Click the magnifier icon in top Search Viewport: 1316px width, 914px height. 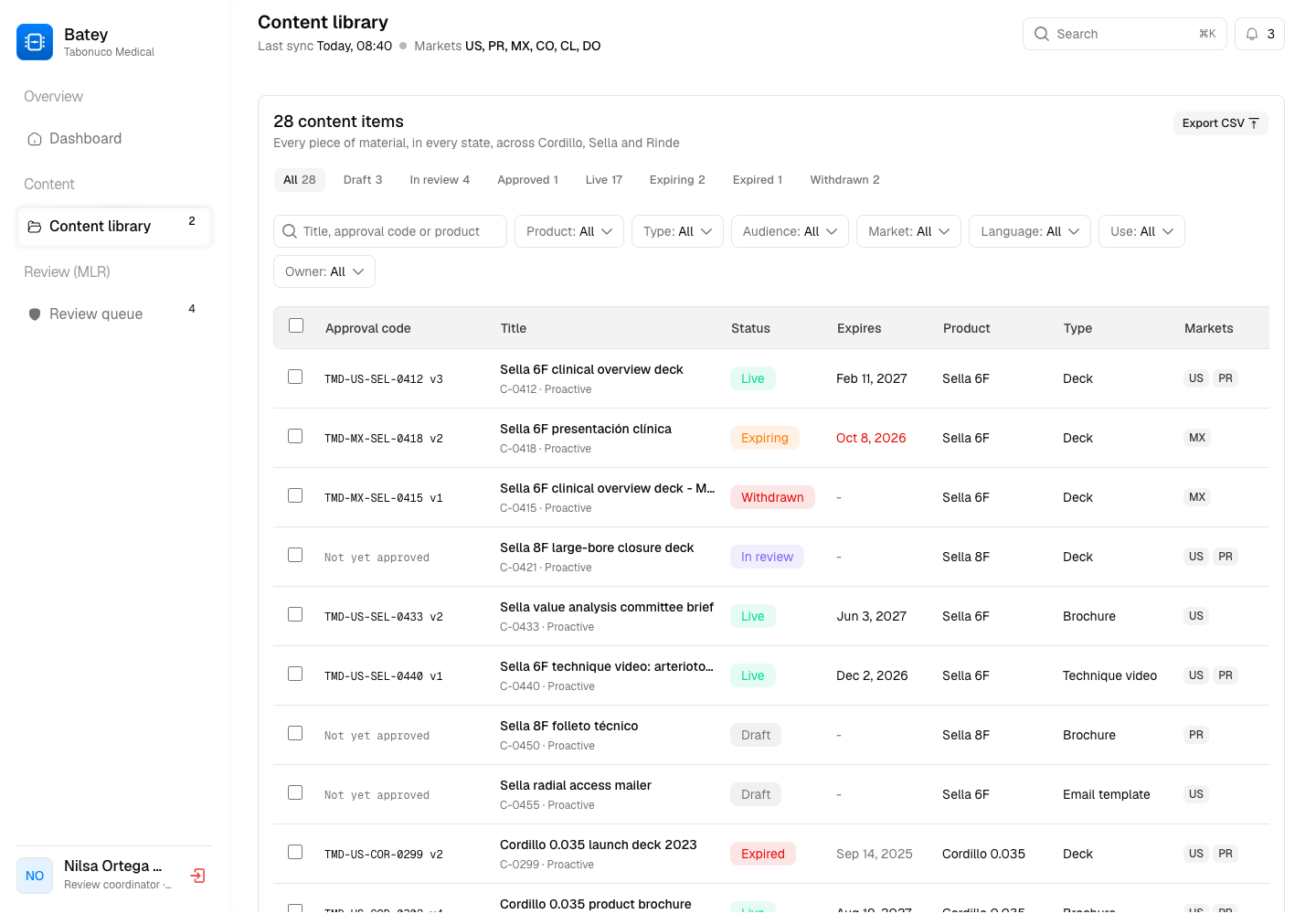(x=1042, y=34)
